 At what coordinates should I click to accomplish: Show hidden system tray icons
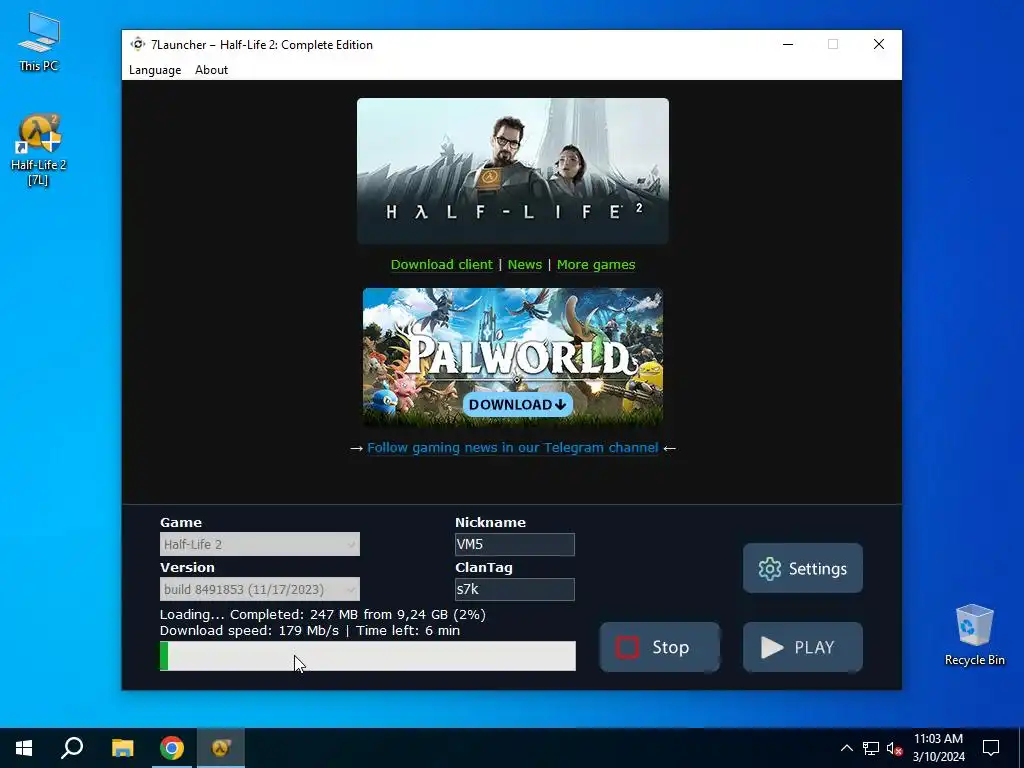coord(846,748)
